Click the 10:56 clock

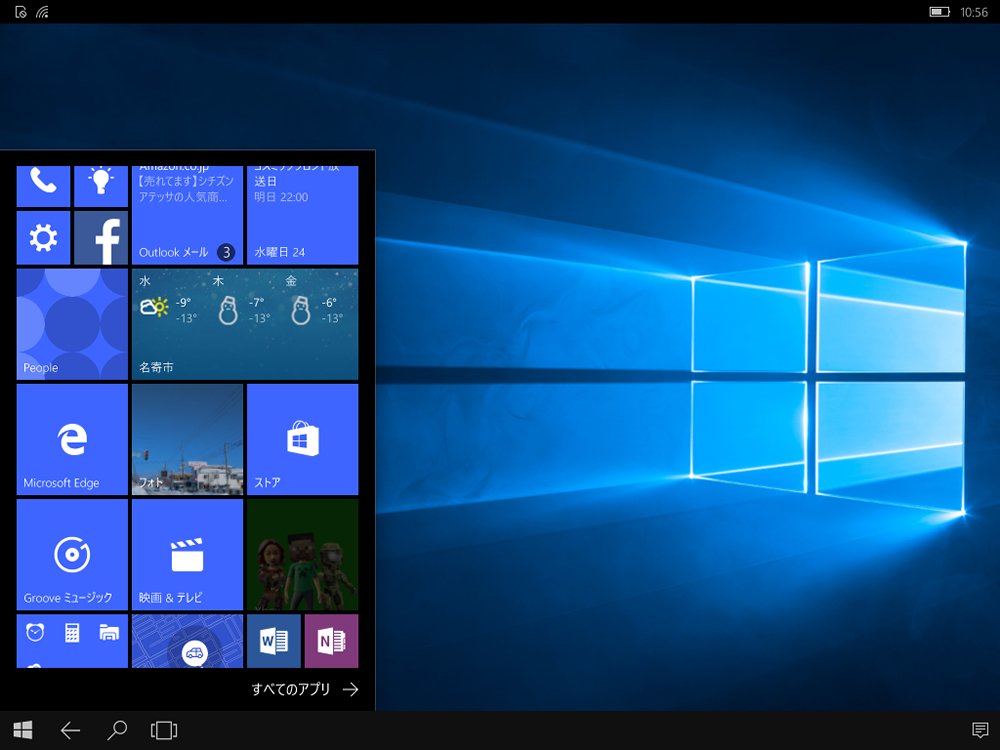[974, 12]
